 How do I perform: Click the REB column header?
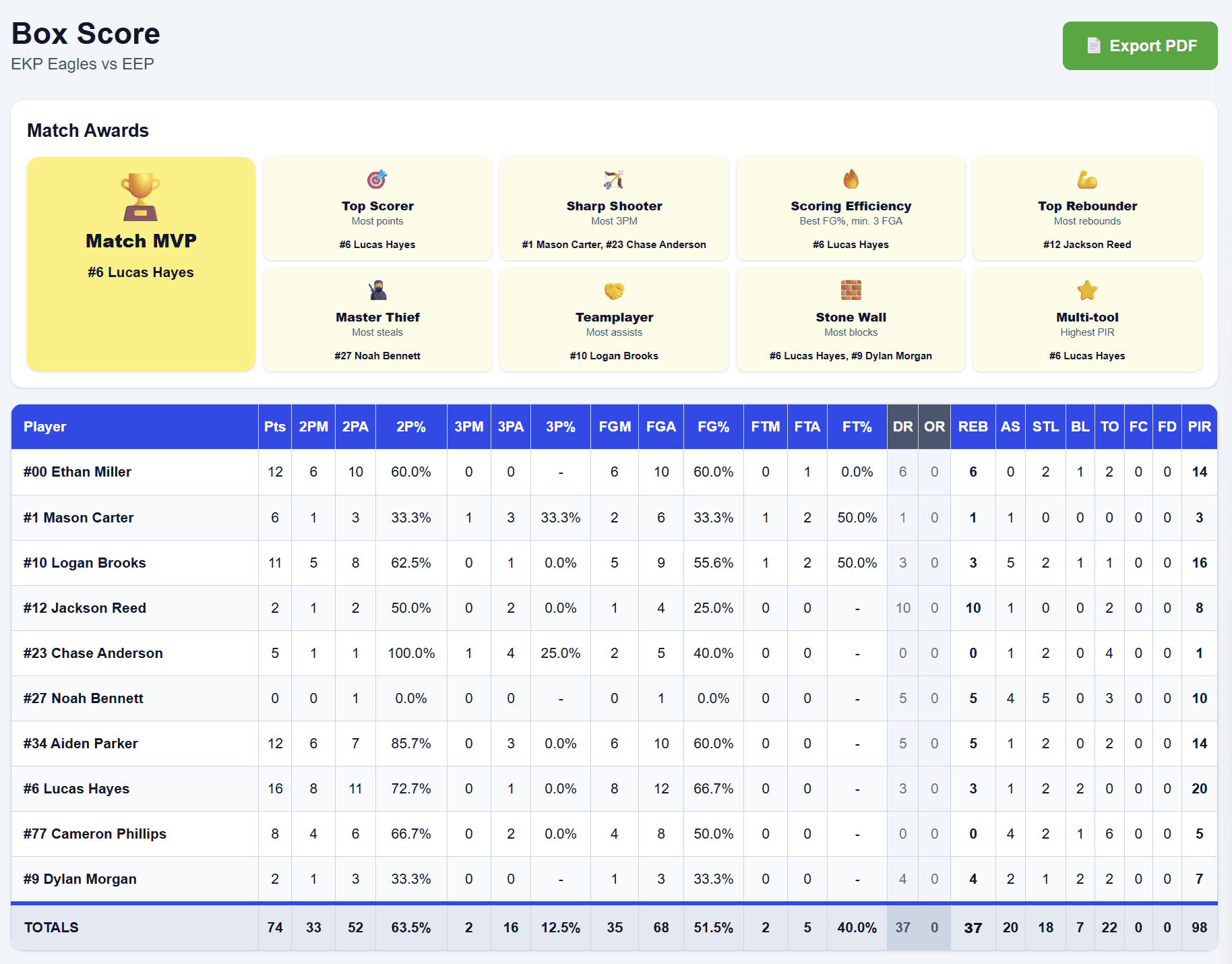click(x=973, y=427)
